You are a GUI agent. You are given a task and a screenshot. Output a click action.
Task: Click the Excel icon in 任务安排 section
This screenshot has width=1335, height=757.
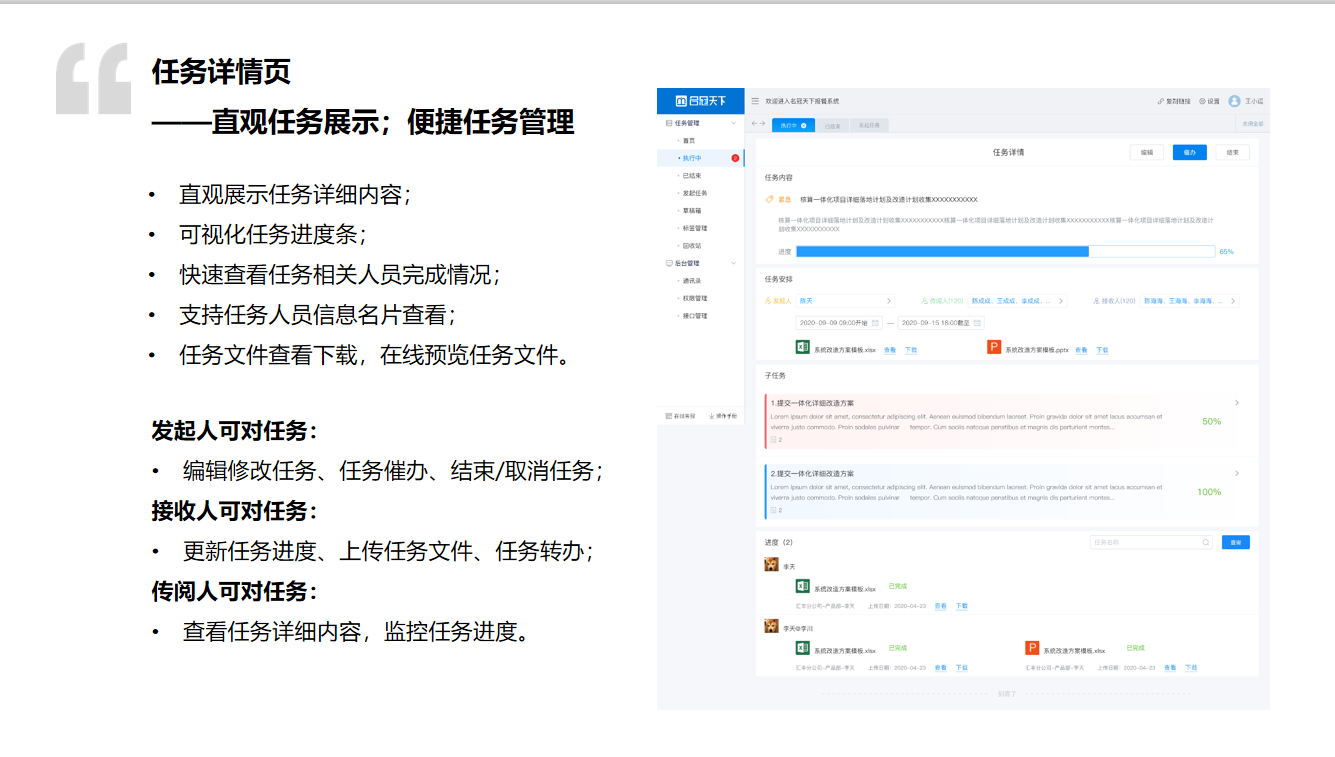pos(802,347)
